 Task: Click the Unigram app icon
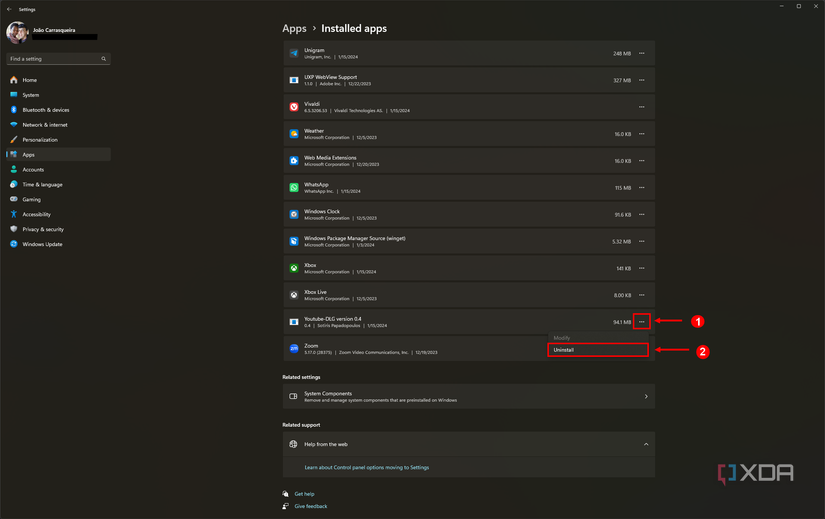(294, 53)
